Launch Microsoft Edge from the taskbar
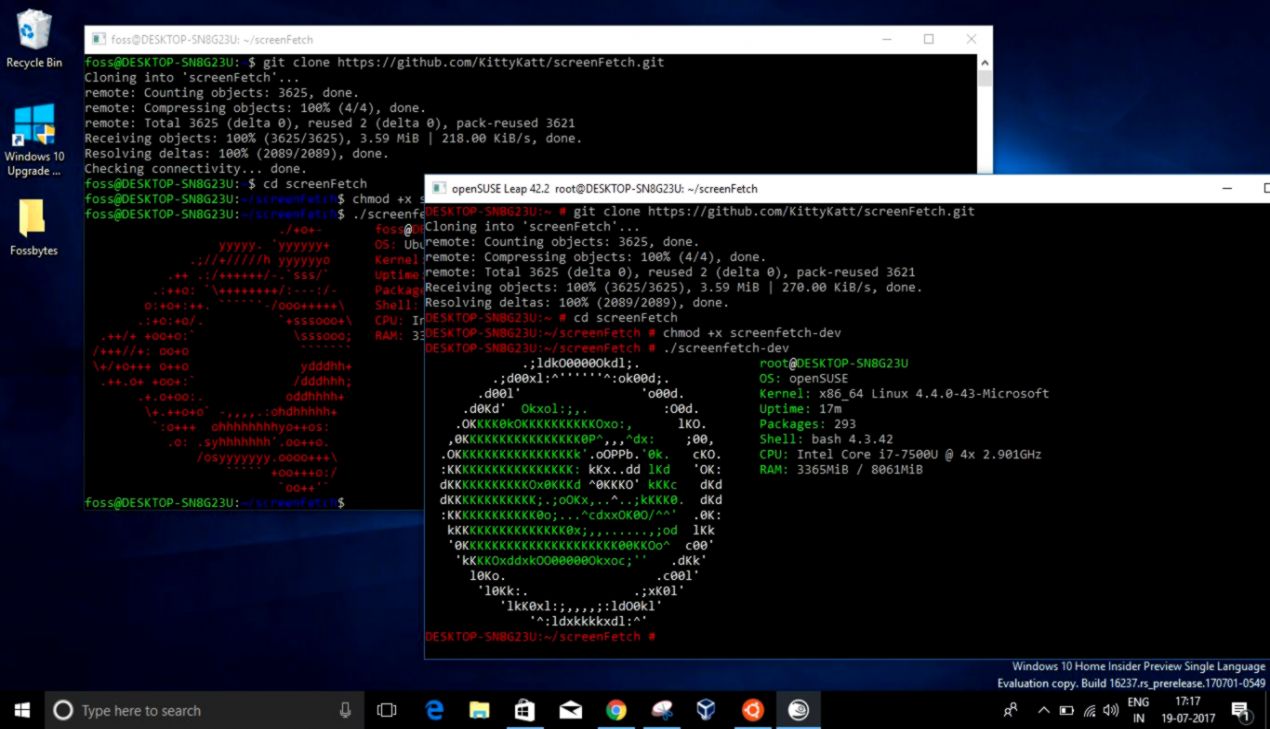The image size is (1270, 729). [434, 710]
